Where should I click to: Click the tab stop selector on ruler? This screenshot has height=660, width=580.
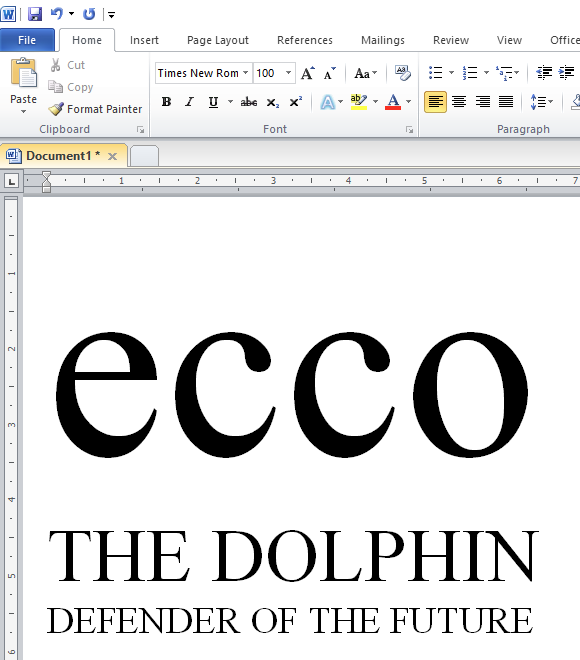[x=11, y=181]
